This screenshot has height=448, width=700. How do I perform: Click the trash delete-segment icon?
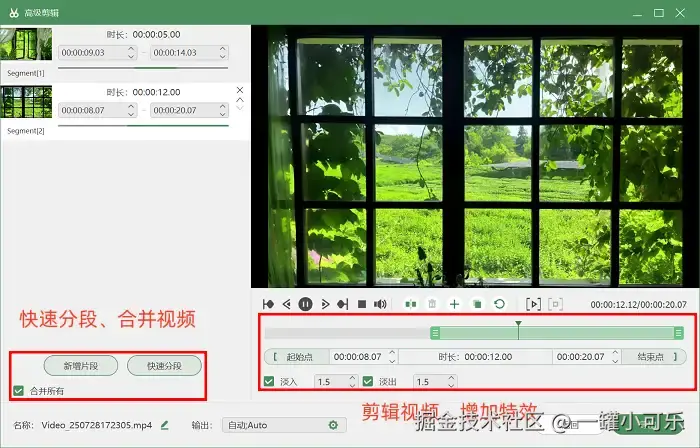pyautogui.click(x=432, y=304)
